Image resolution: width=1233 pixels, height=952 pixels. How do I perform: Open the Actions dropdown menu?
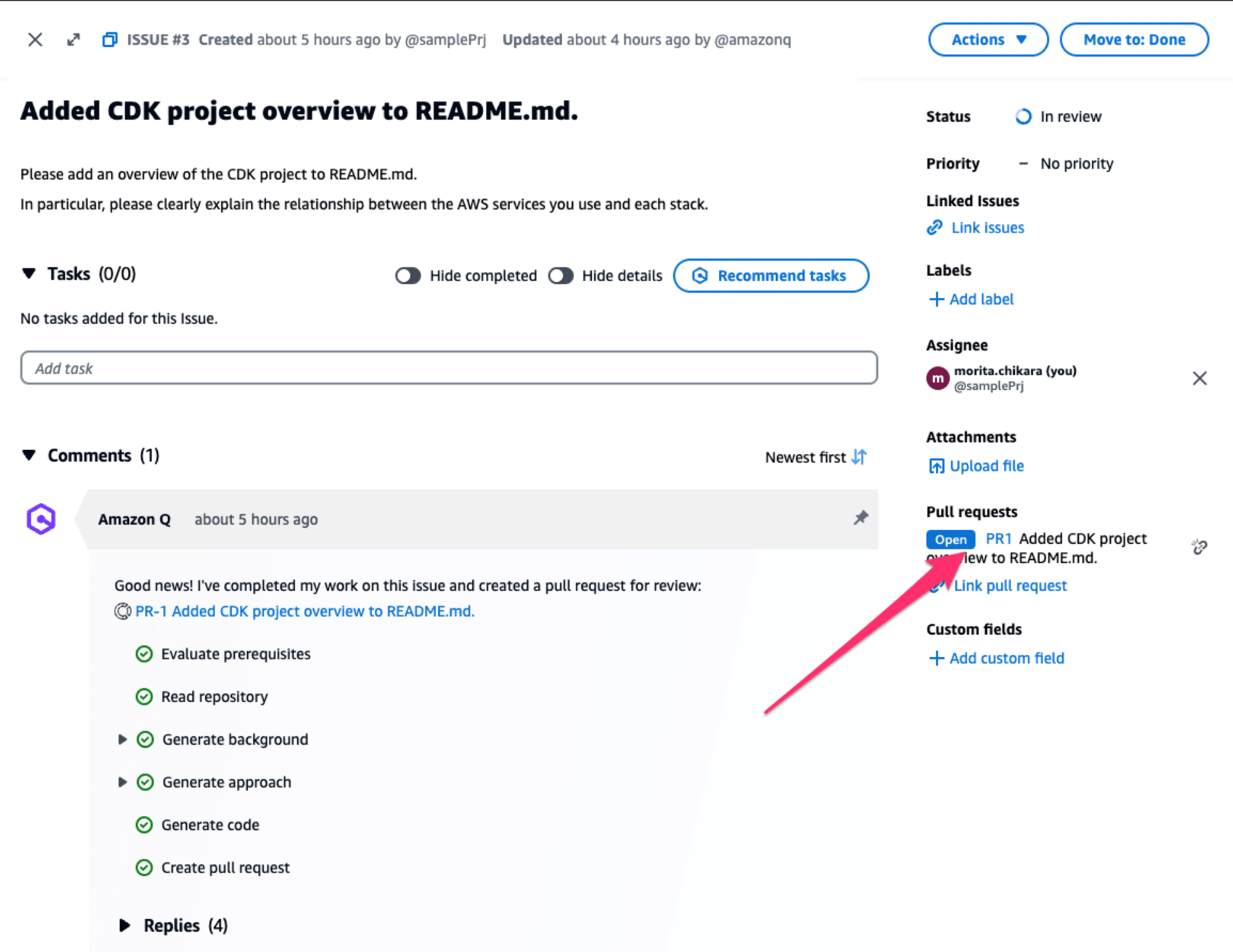(988, 39)
